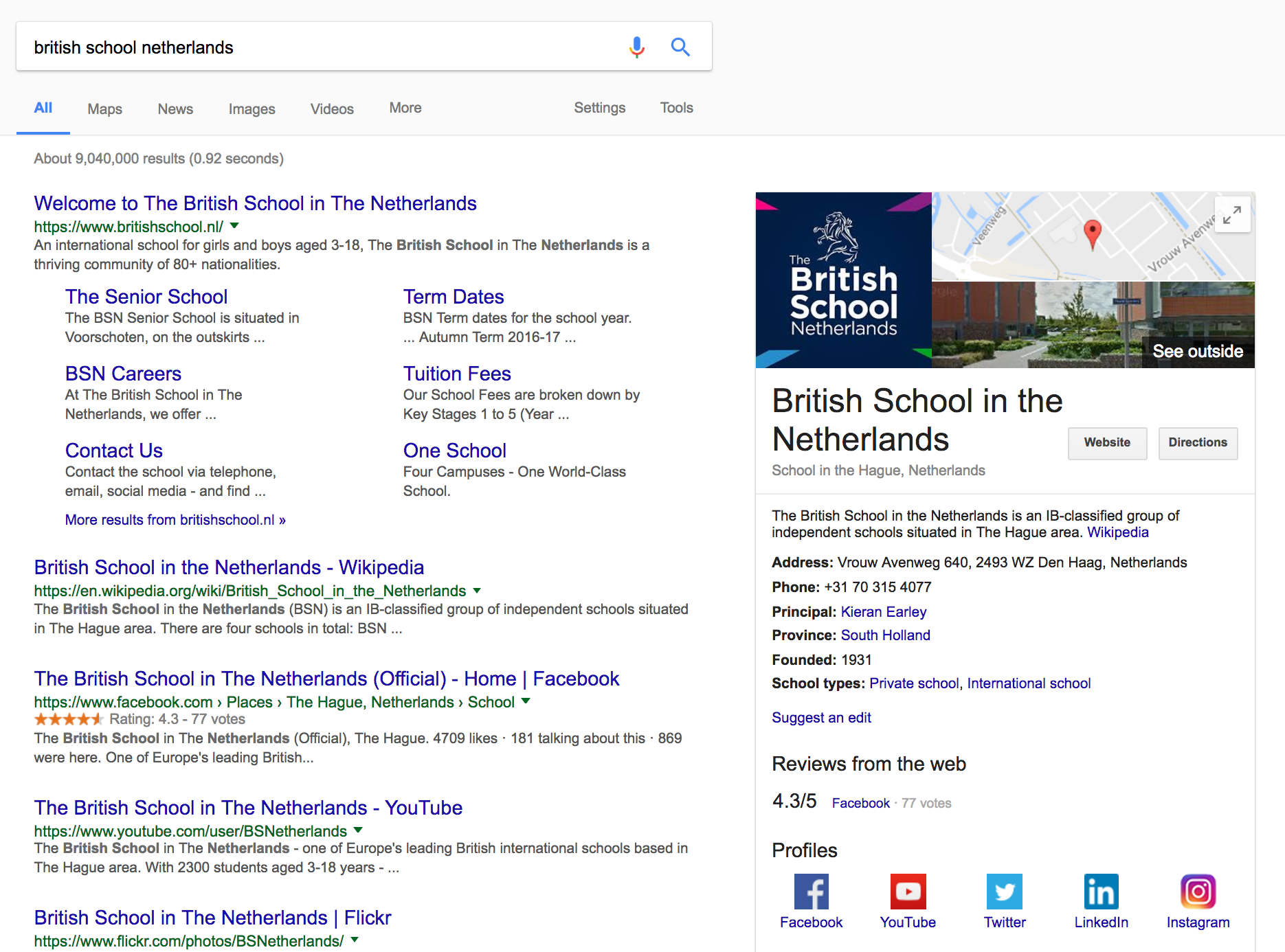Image resolution: width=1285 pixels, height=952 pixels.
Task: Open Welcome to The British School result
Action: (255, 203)
